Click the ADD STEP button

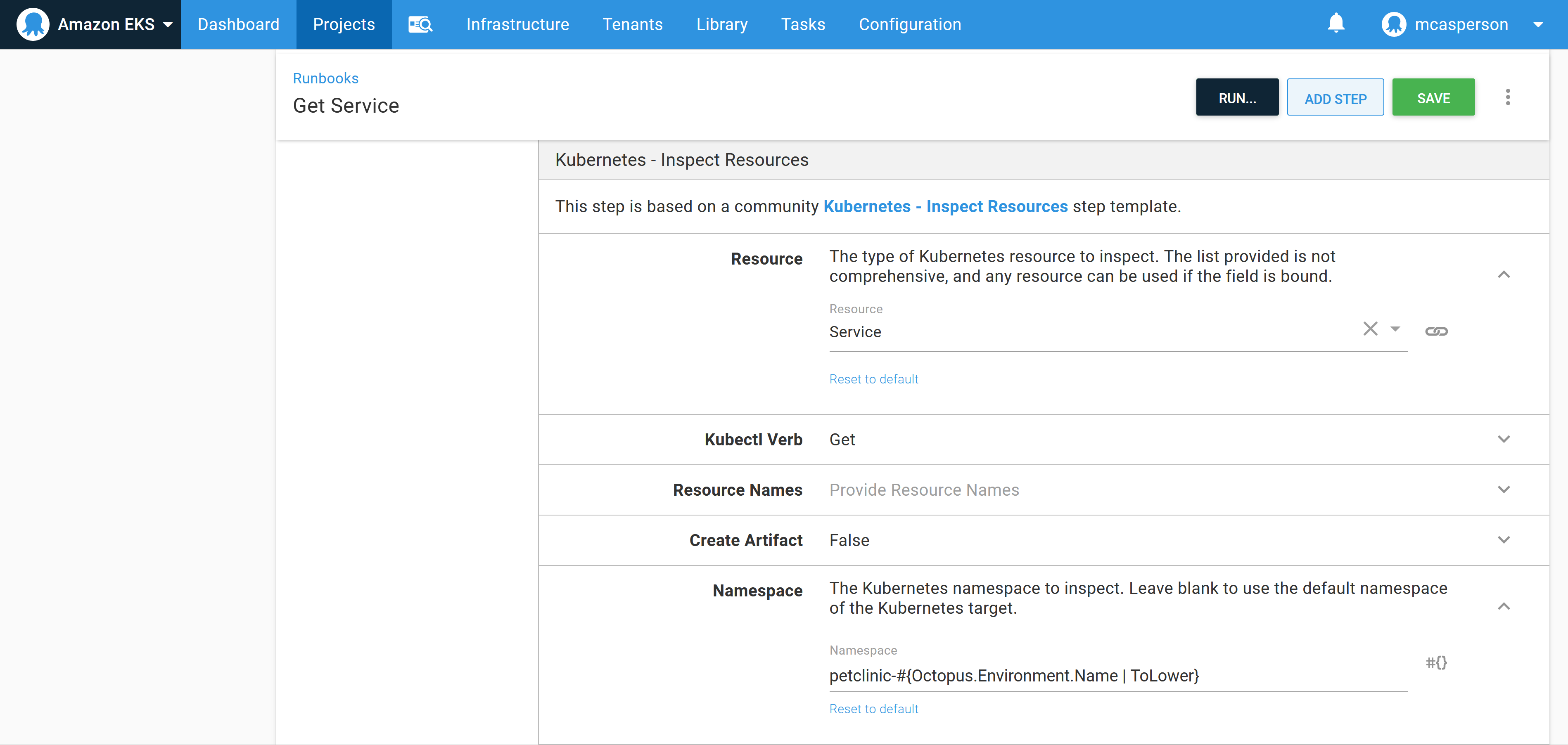point(1335,98)
